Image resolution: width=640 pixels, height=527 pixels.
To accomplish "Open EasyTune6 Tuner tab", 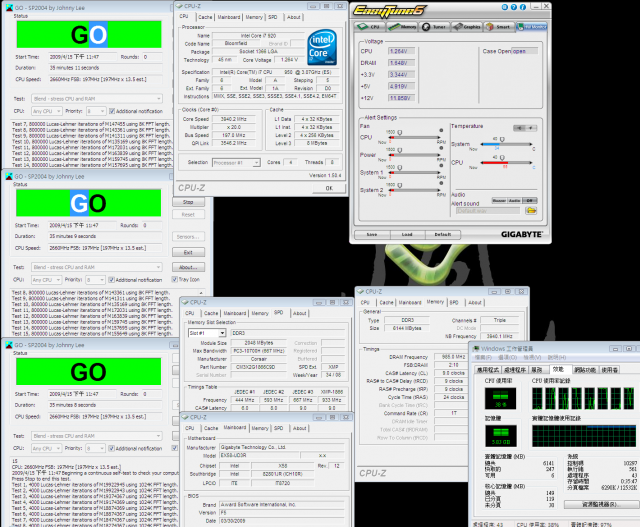I will (434, 27).
